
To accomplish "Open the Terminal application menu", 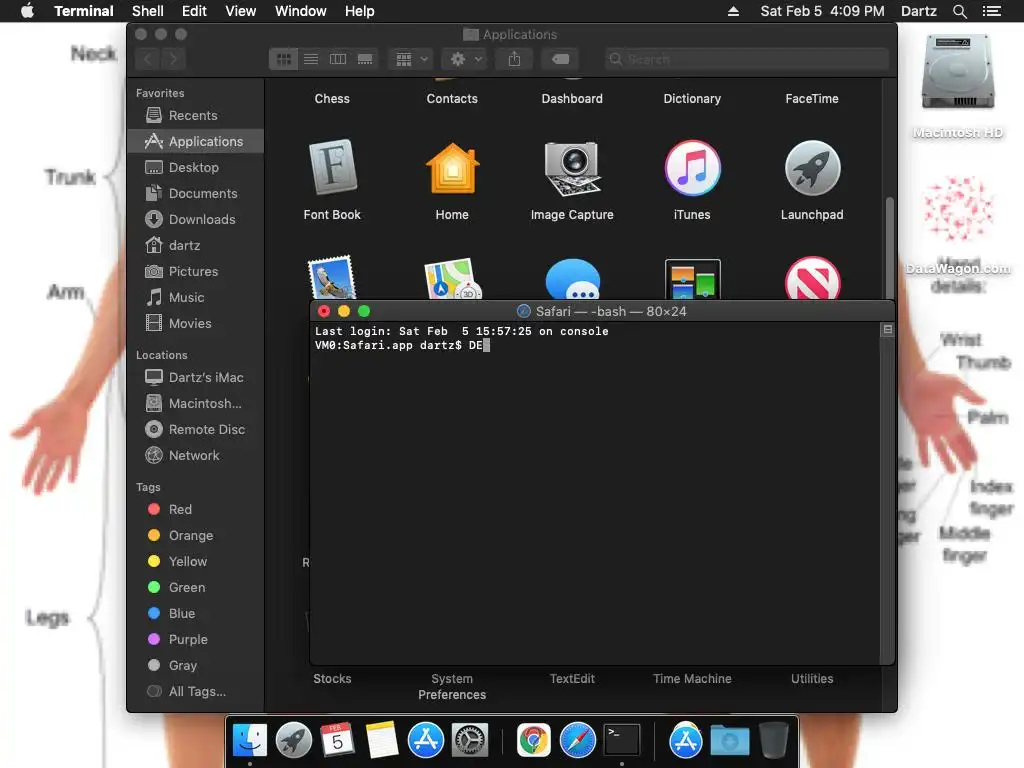I will [84, 11].
